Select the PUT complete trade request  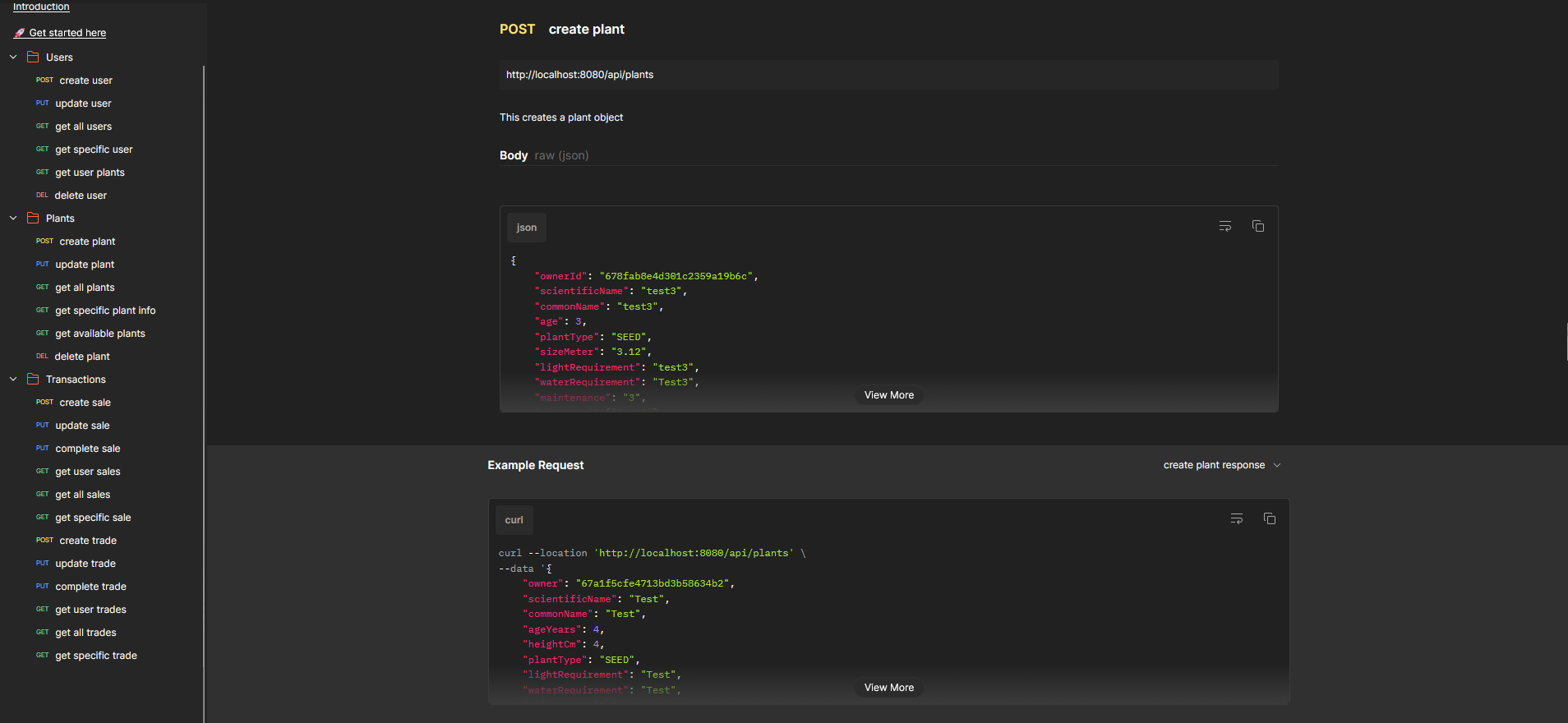[90, 587]
